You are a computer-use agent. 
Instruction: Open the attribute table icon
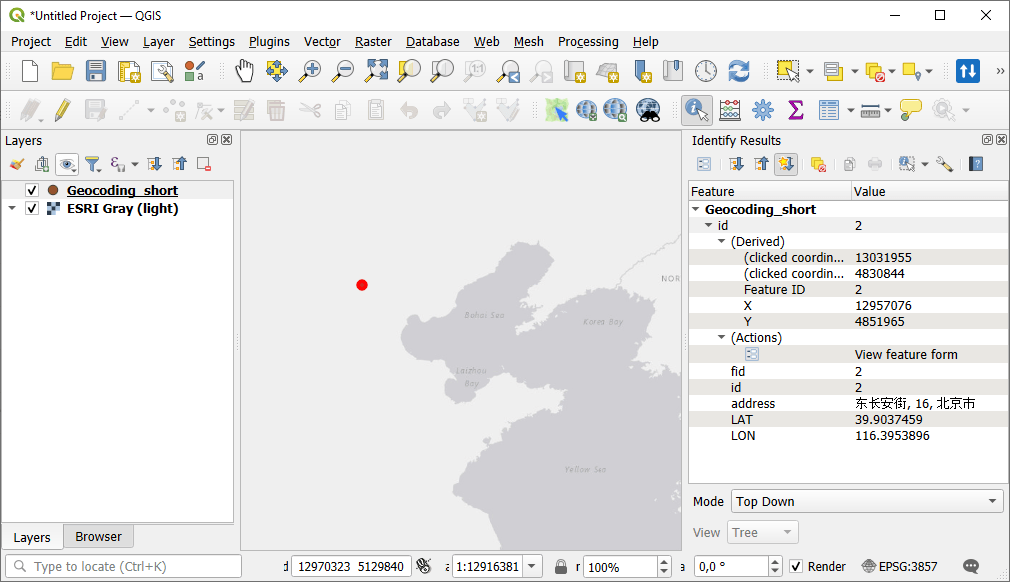pyautogui.click(x=828, y=110)
